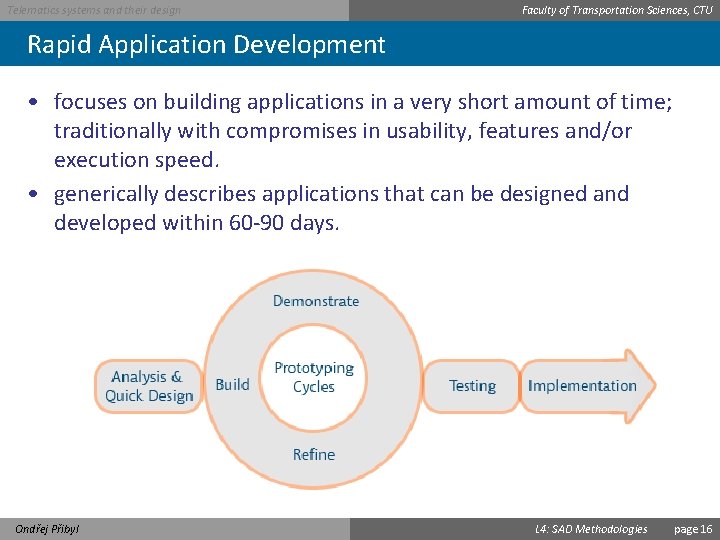Click the 'Rapid Application Development' slide title
The image size is (720, 540).
(206, 45)
